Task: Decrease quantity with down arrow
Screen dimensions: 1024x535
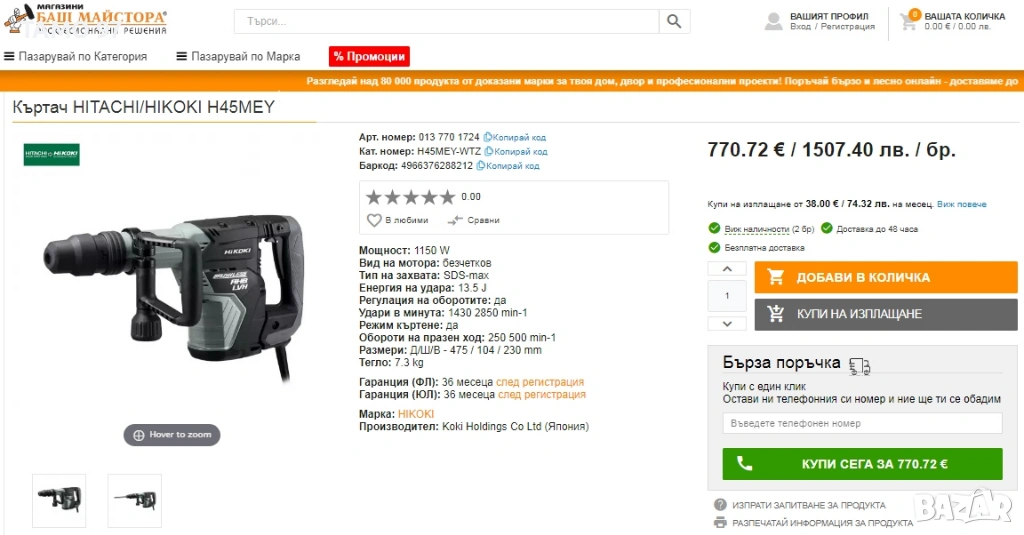Action: point(727,323)
